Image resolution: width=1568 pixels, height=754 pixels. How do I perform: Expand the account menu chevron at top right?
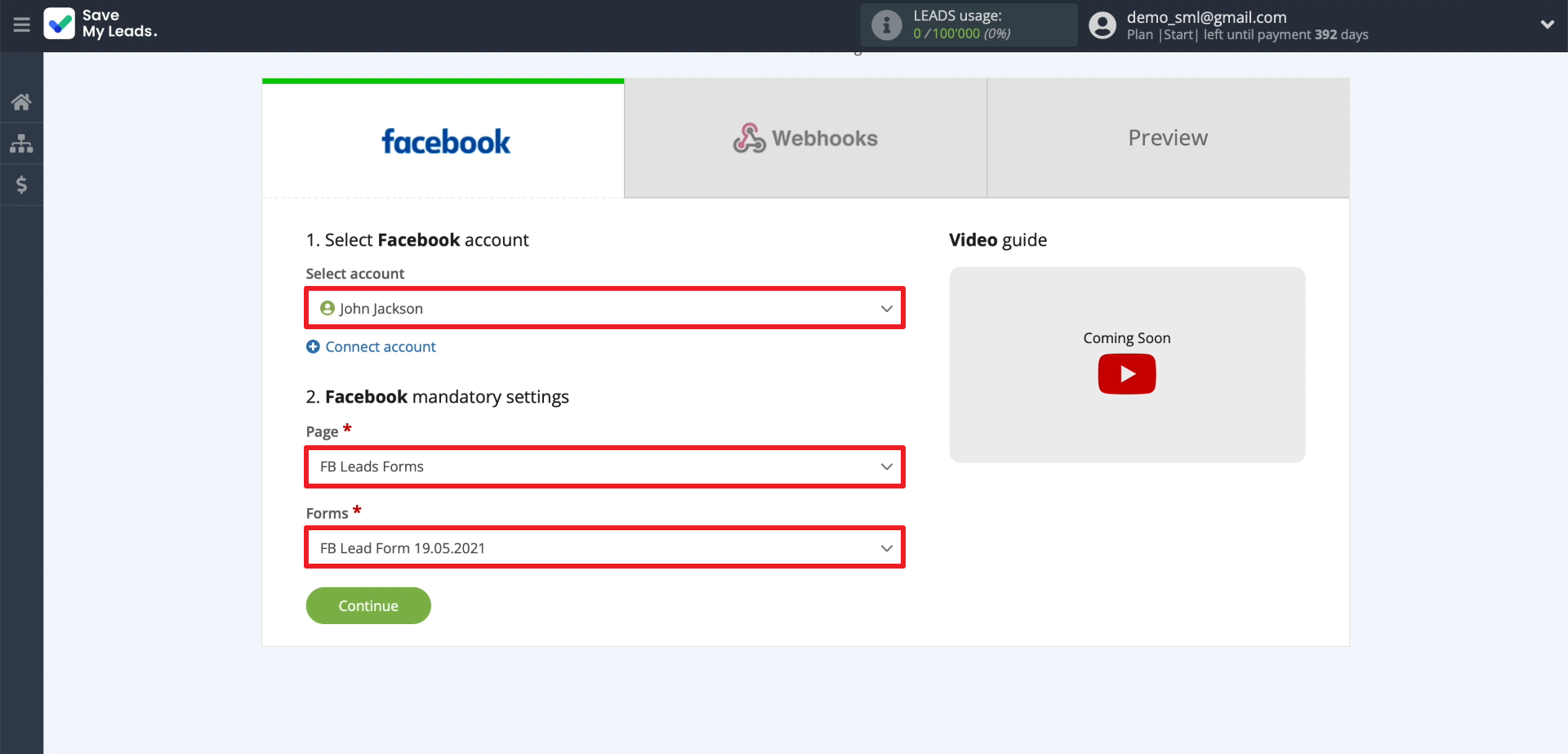click(x=1547, y=25)
